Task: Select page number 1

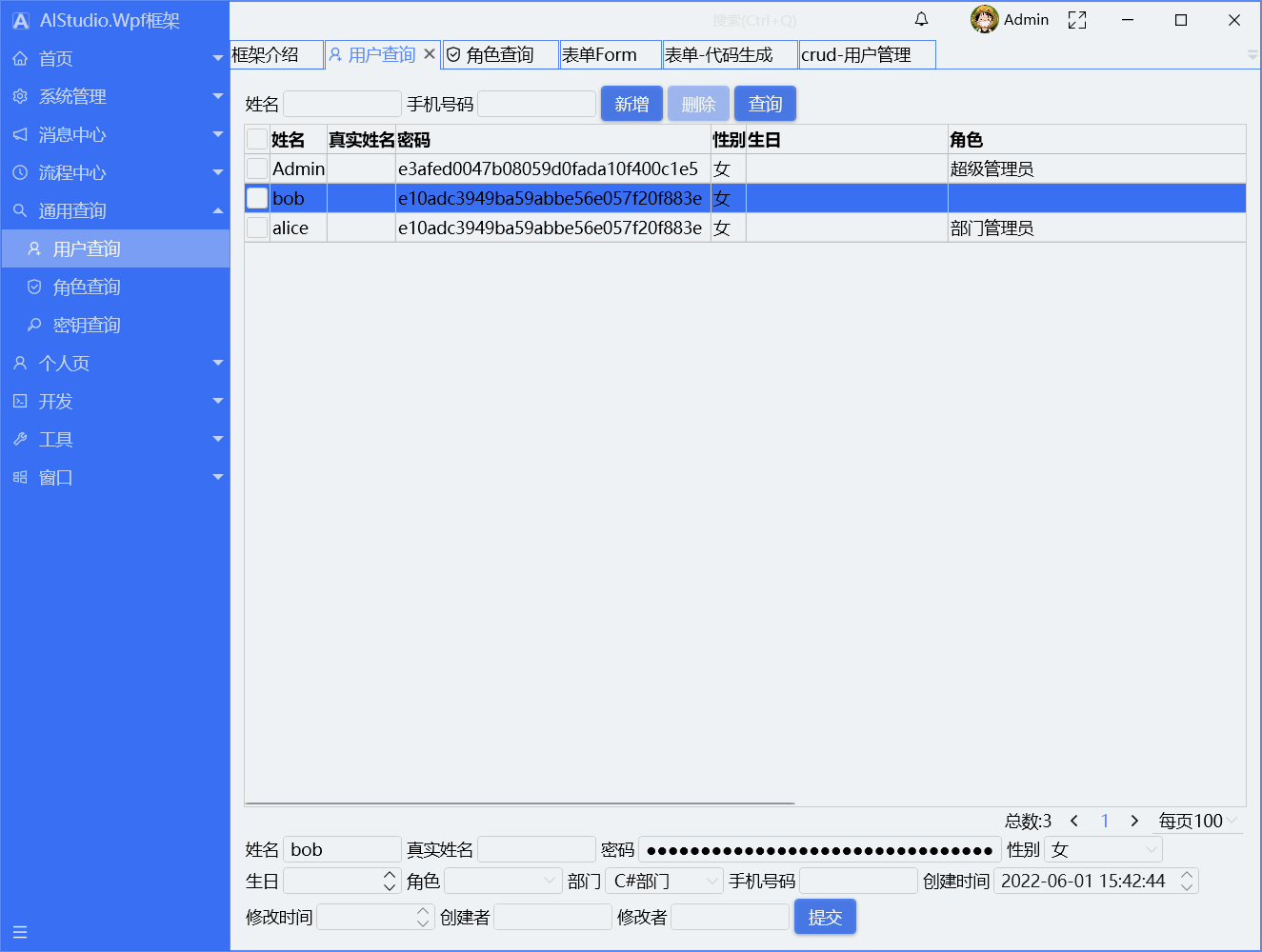Action: (x=1105, y=821)
